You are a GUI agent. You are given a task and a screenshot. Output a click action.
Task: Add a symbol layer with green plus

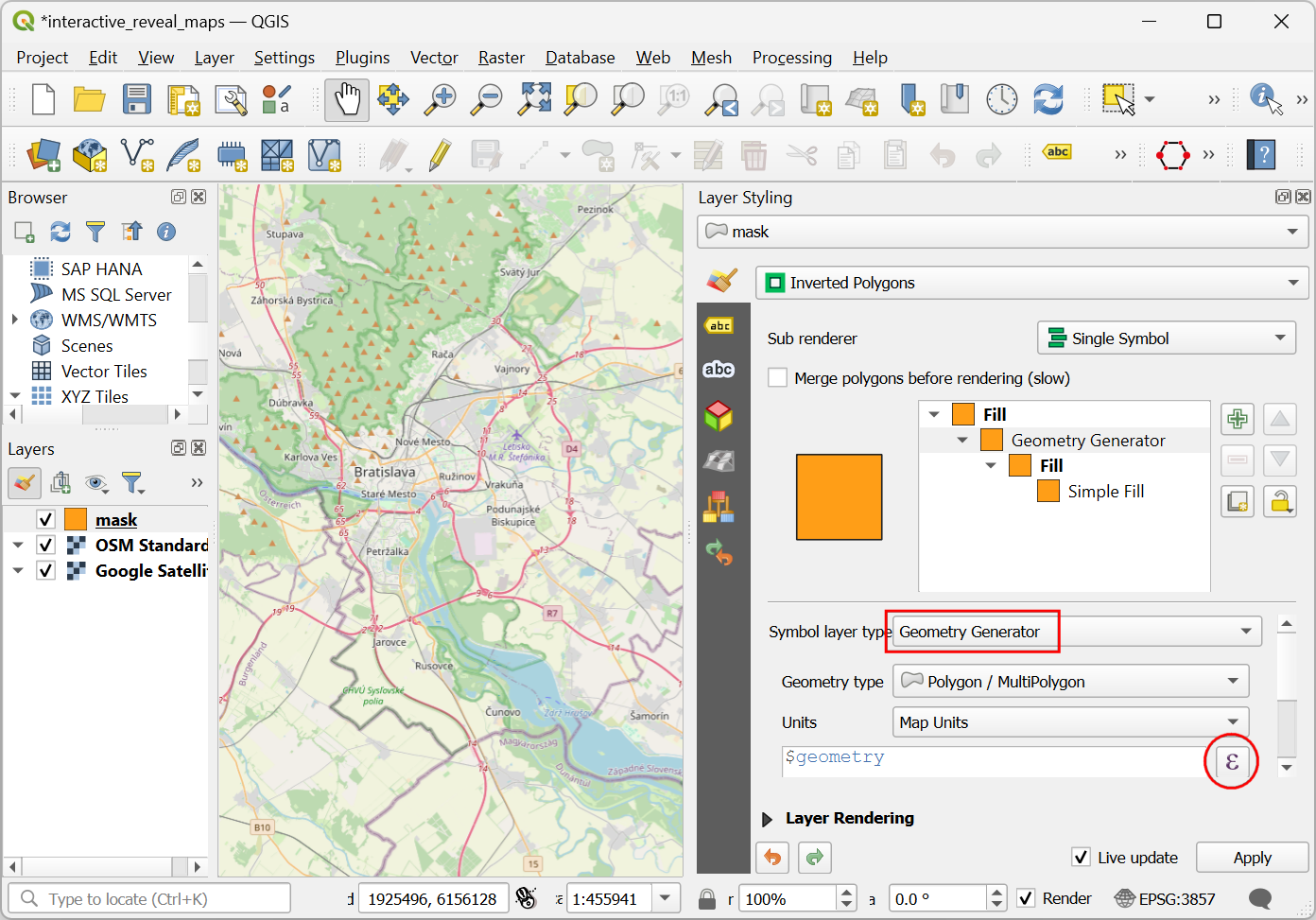(x=1237, y=419)
